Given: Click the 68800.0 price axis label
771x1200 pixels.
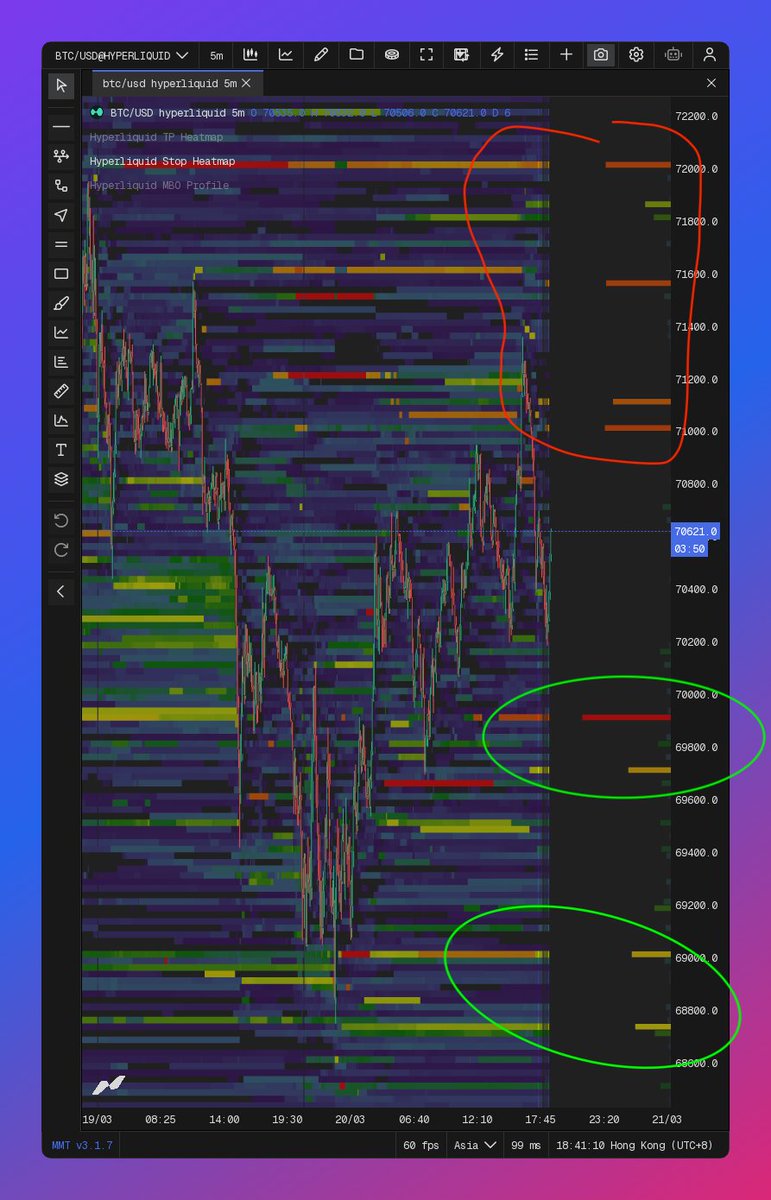Looking at the screenshot, I should [696, 1011].
